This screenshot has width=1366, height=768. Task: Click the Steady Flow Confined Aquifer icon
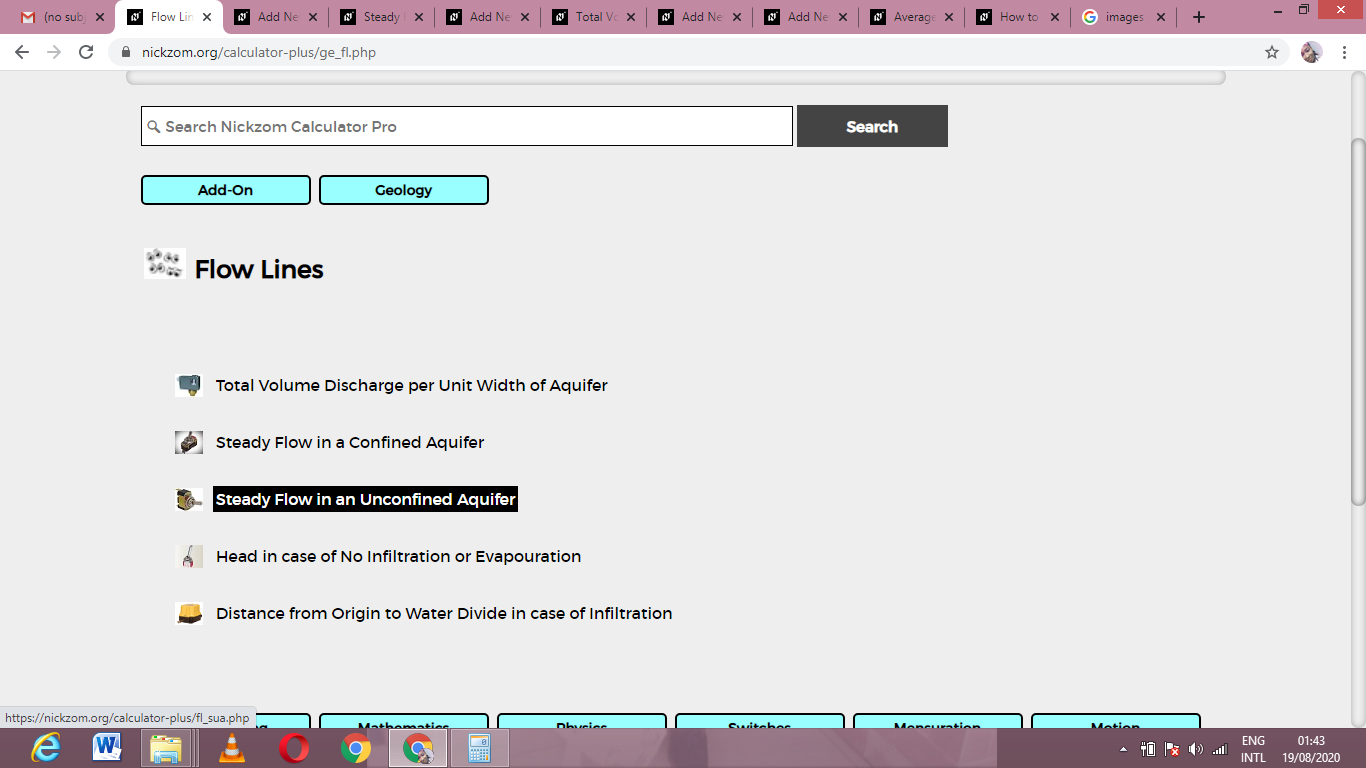click(189, 442)
